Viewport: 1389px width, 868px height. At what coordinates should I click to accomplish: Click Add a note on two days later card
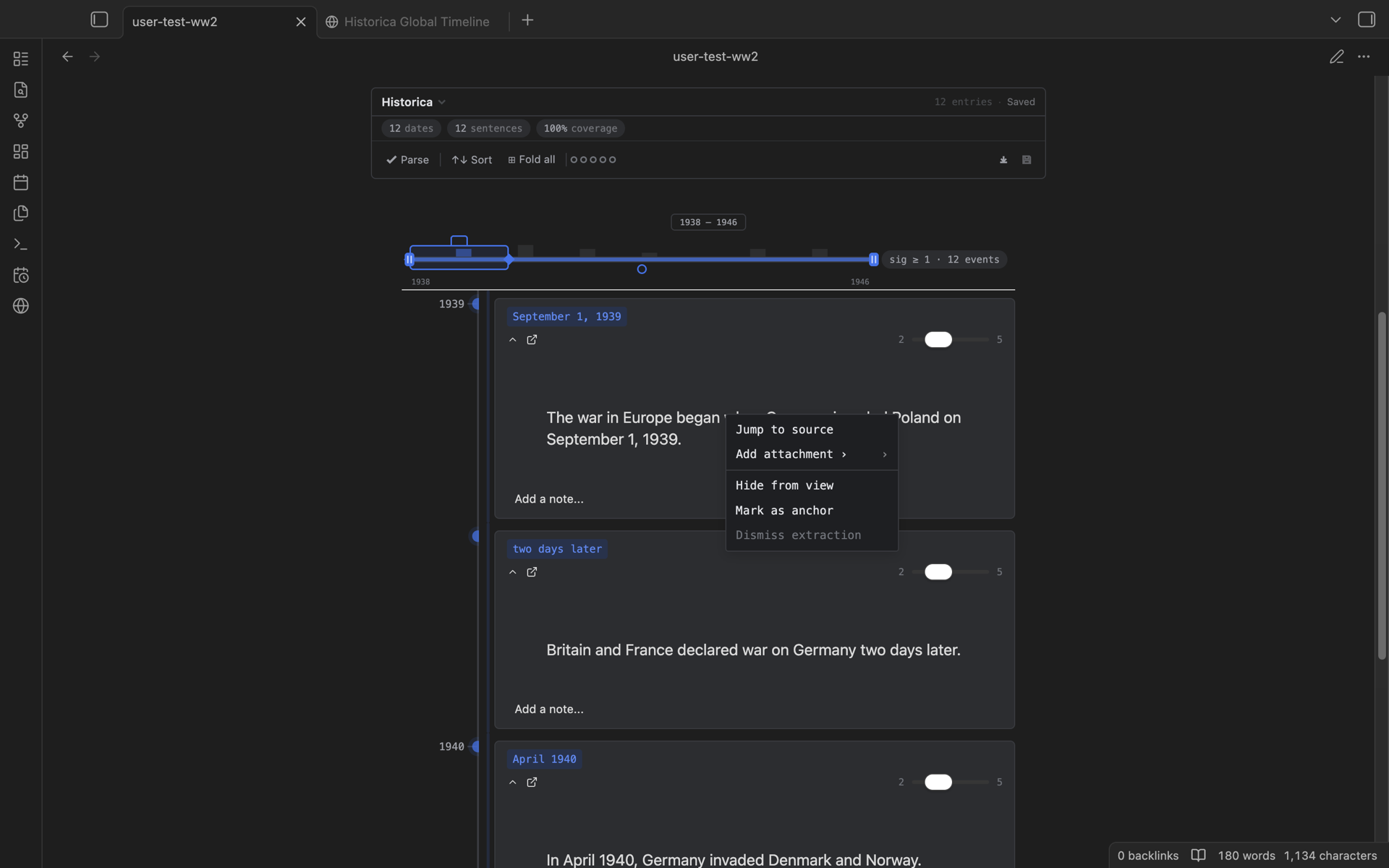[549, 709]
